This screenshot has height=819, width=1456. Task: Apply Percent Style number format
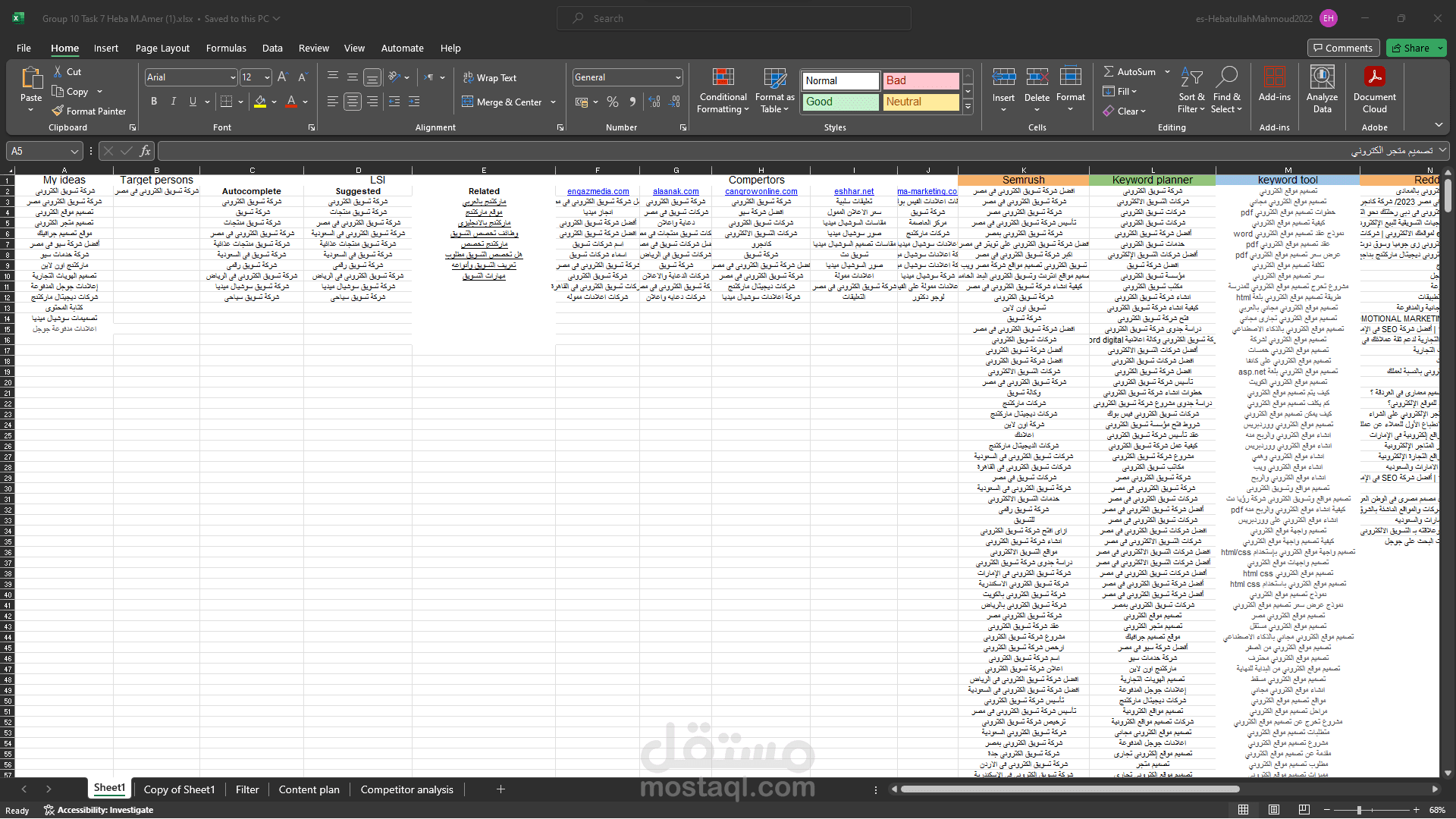(613, 102)
